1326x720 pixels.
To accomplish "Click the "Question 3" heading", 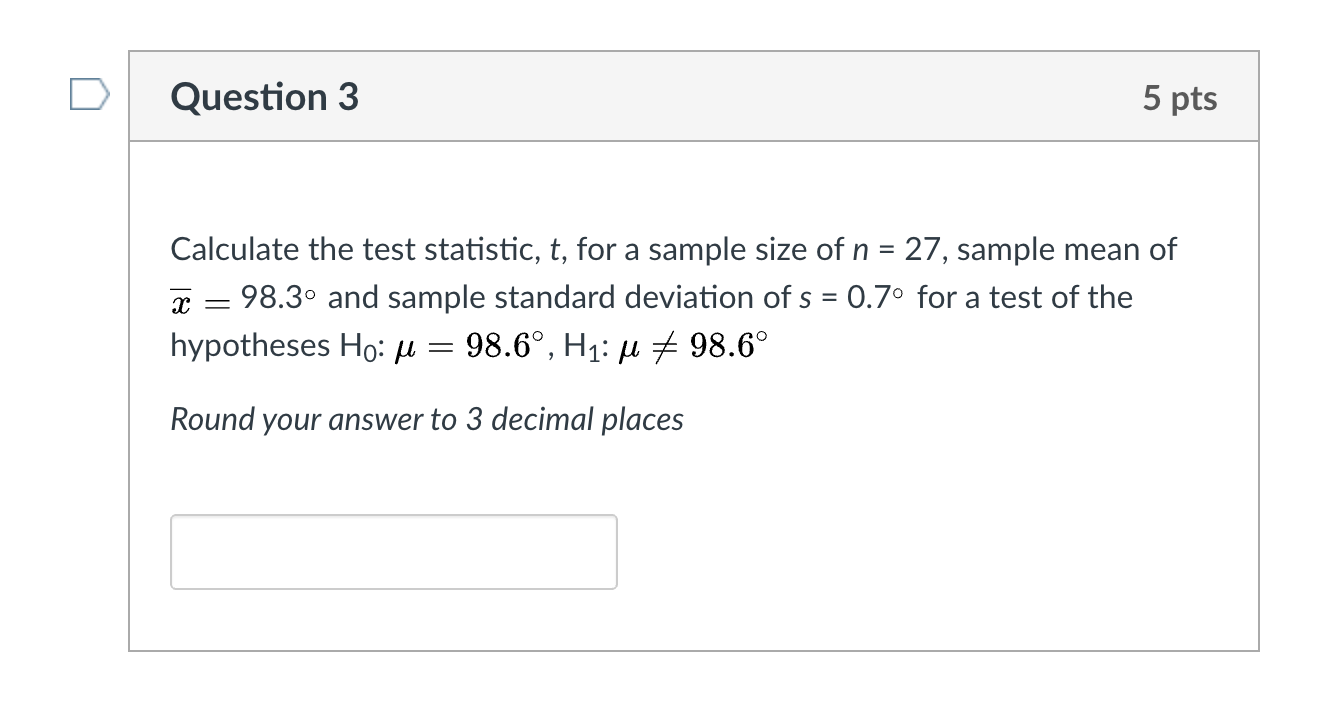I will (264, 97).
